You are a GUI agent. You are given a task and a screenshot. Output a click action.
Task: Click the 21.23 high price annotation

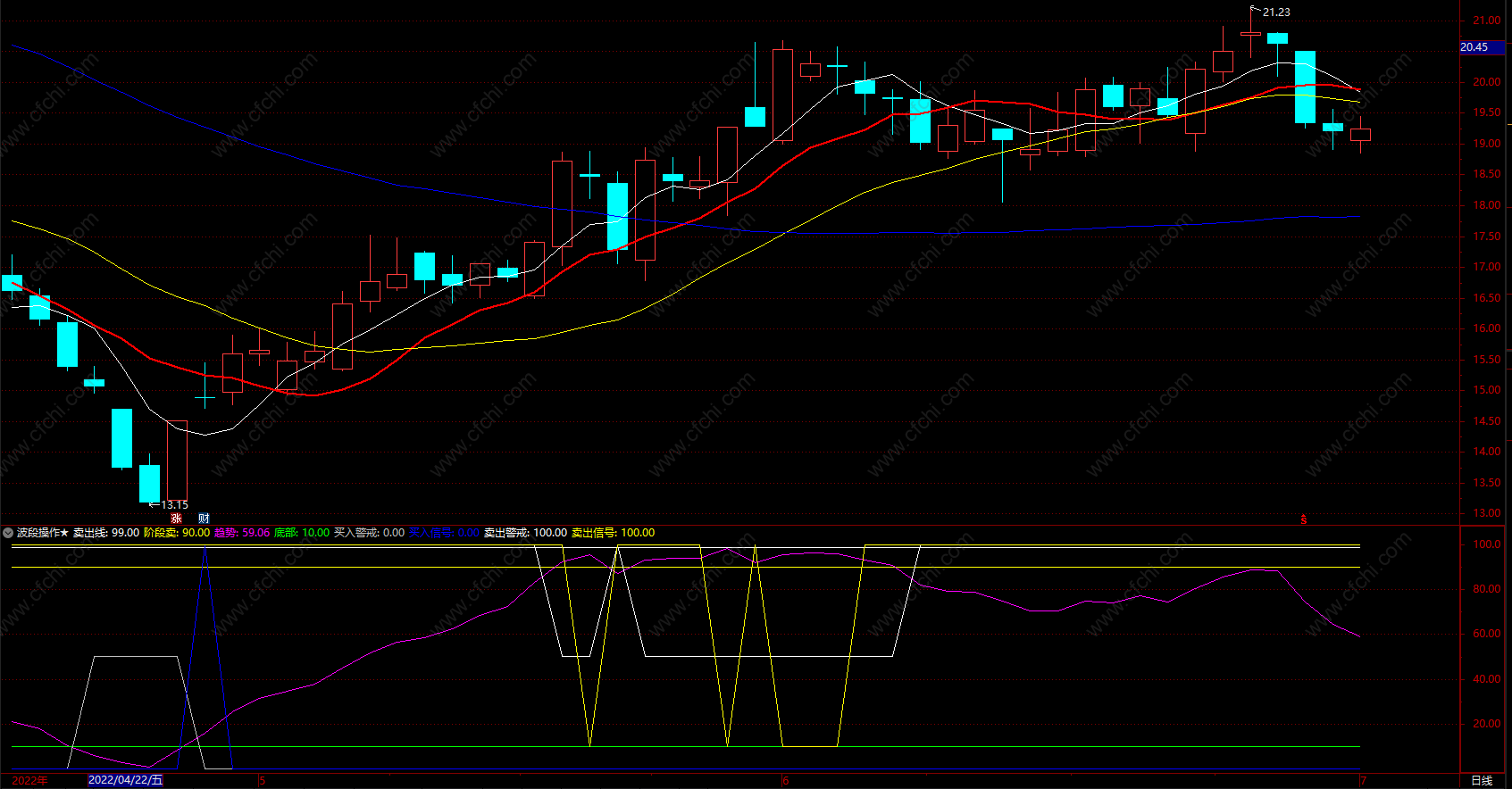coord(1276,12)
